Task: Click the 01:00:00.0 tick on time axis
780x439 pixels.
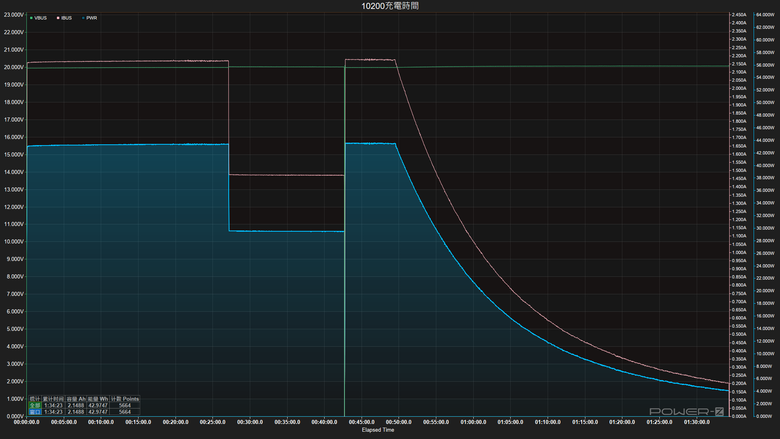Action: 473,422
